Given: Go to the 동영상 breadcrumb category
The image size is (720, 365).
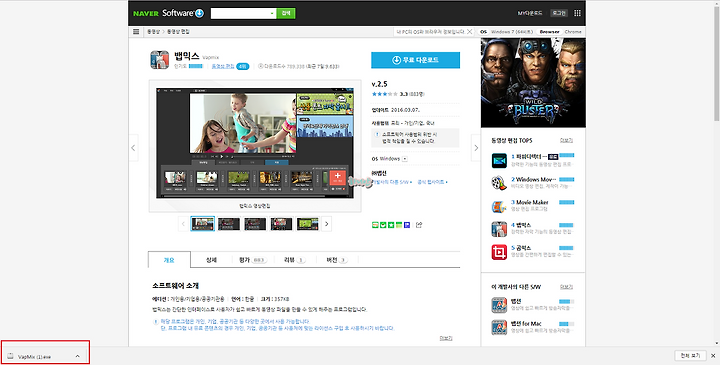Looking at the screenshot, I should [x=153, y=32].
